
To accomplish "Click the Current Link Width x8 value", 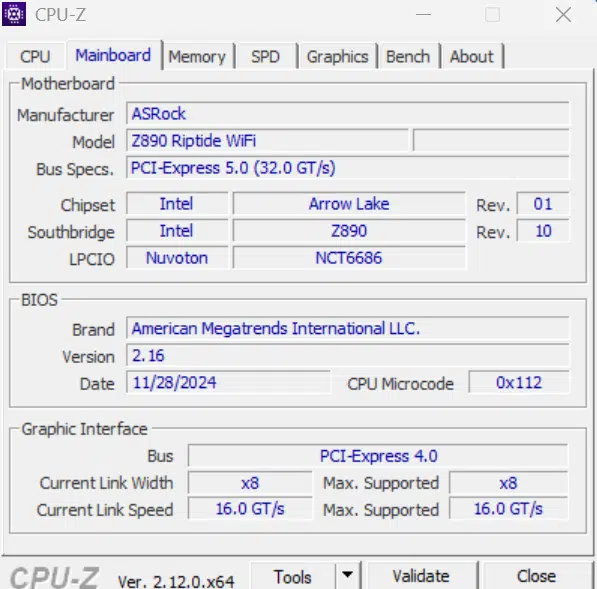I will 250,483.
